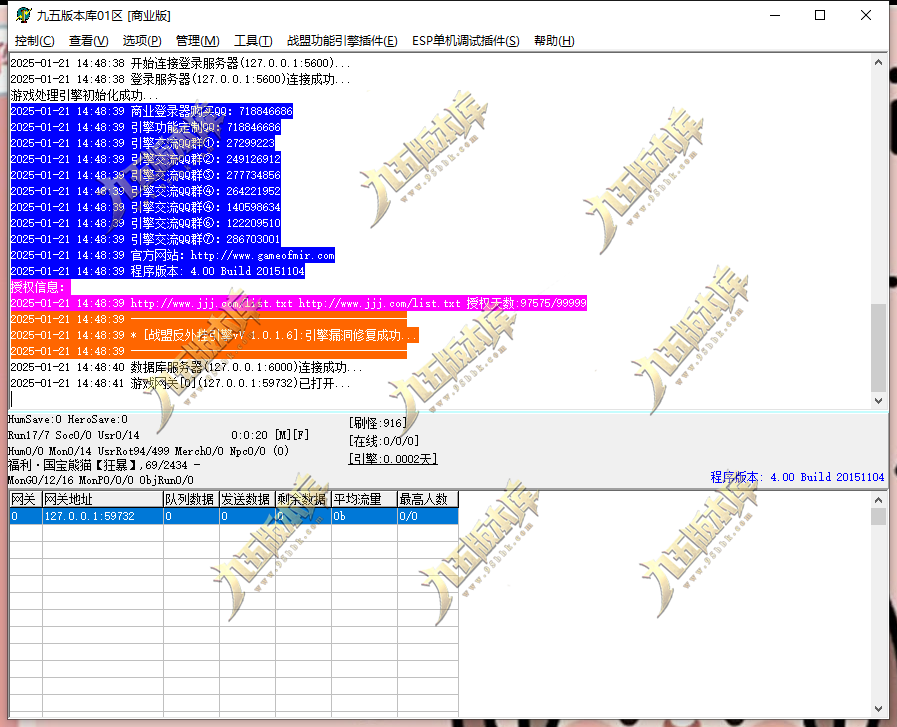Open the 管理(M) menu
The height and width of the screenshot is (727, 897).
(x=197, y=41)
